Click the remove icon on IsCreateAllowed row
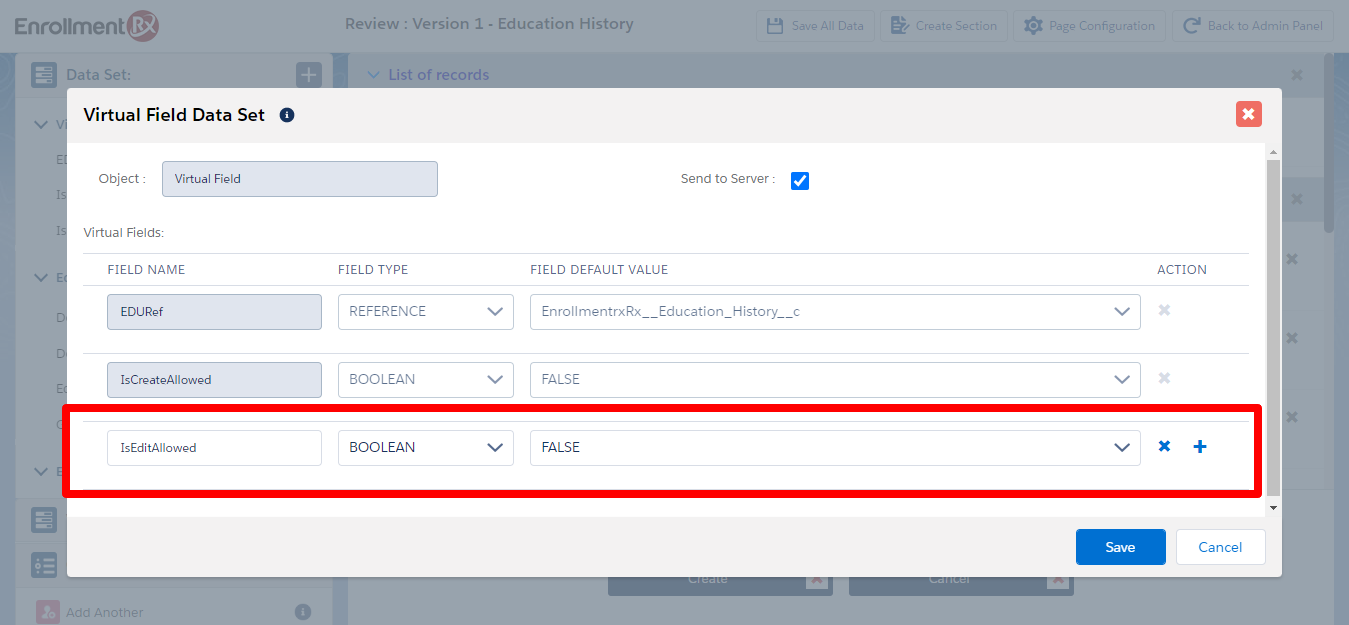This screenshot has width=1349, height=625. [1164, 379]
